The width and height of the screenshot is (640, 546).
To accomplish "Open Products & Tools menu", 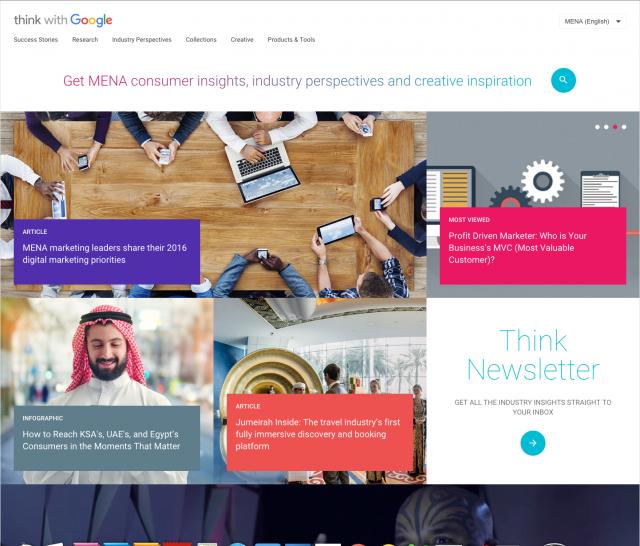I will click(x=291, y=40).
